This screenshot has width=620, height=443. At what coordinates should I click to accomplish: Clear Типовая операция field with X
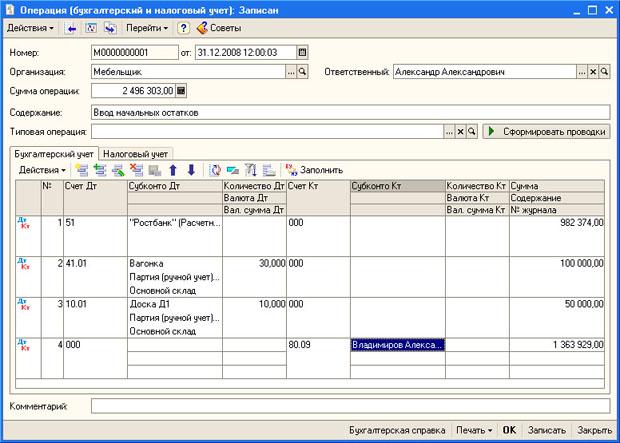[x=460, y=132]
